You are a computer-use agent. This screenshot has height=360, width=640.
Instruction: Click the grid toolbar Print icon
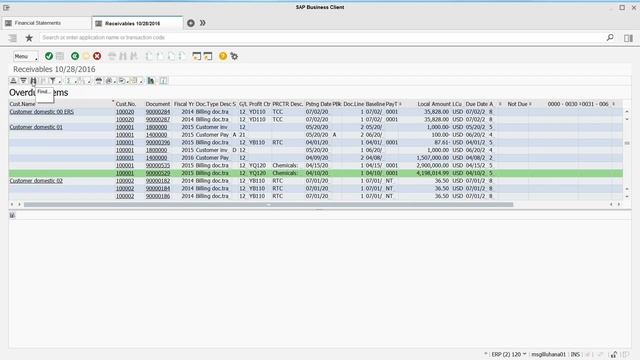click(x=98, y=81)
